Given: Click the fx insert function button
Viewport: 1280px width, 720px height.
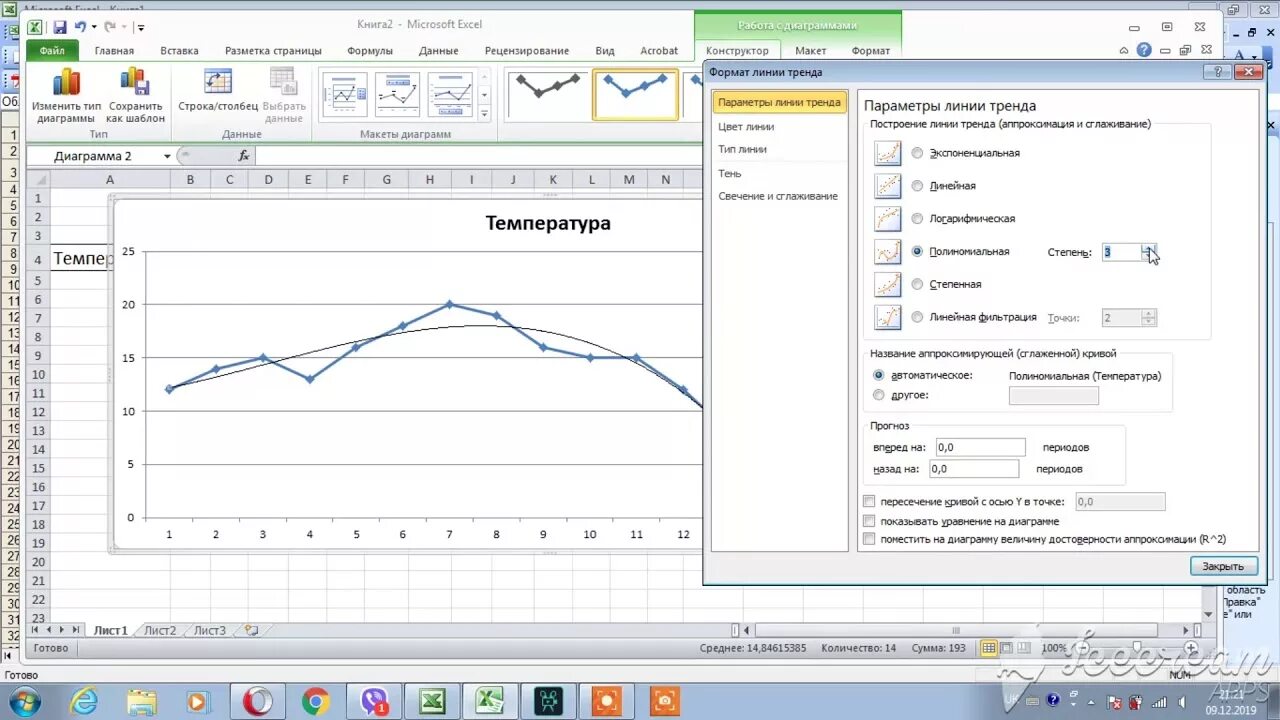Looking at the screenshot, I should pos(243,156).
